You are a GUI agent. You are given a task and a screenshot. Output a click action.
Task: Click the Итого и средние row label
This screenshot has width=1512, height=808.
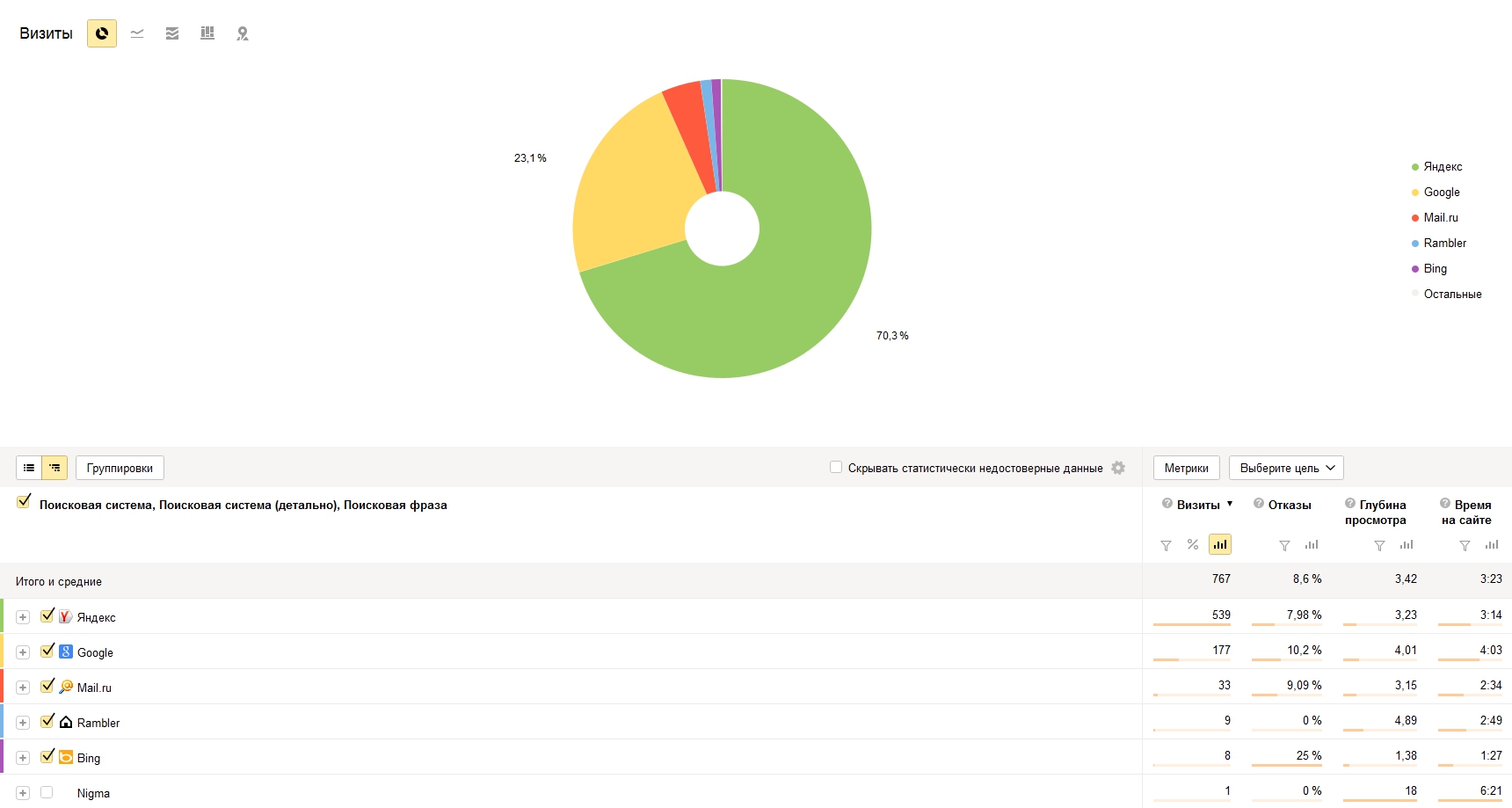click(59, 581)
